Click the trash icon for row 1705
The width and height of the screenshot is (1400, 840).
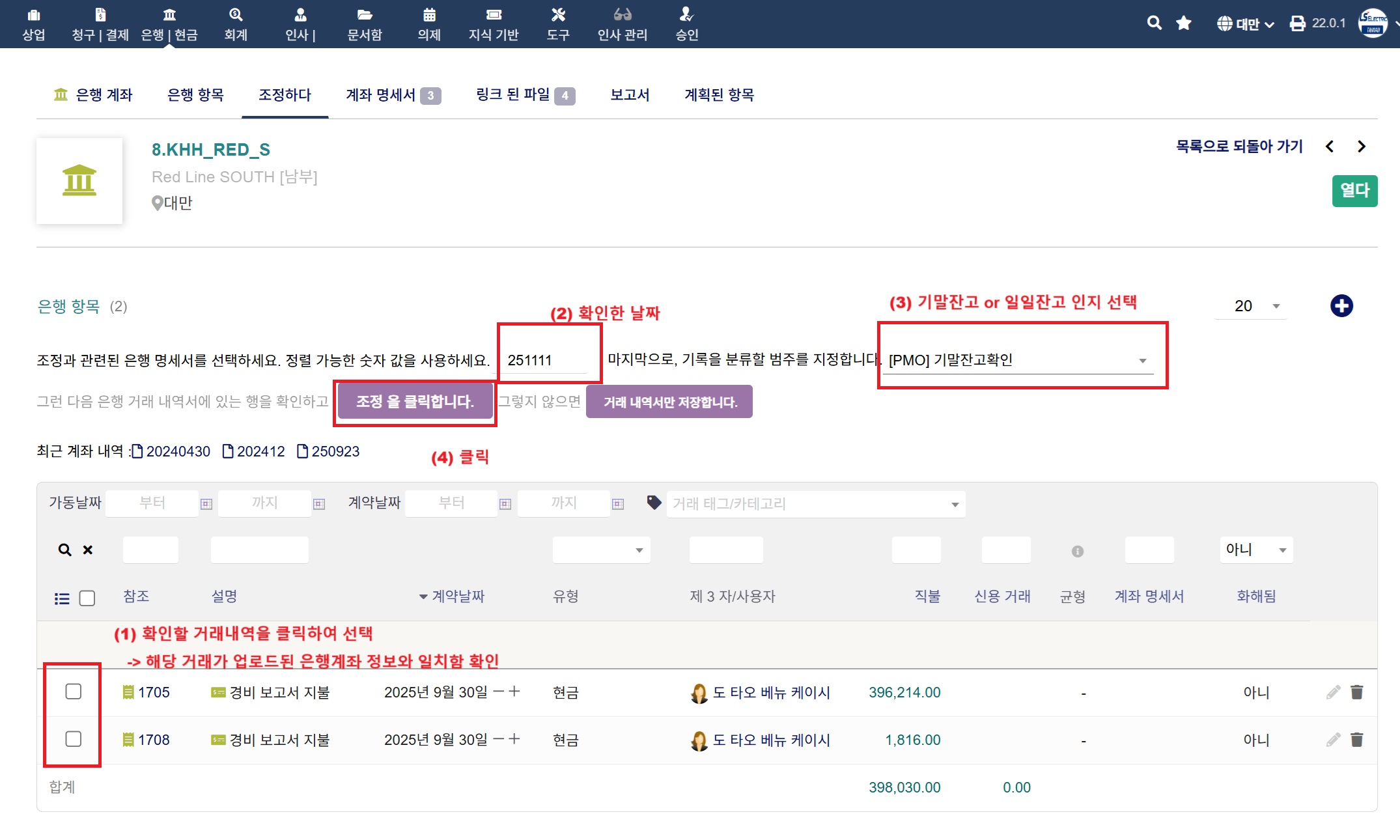[x=1356, y=692]
